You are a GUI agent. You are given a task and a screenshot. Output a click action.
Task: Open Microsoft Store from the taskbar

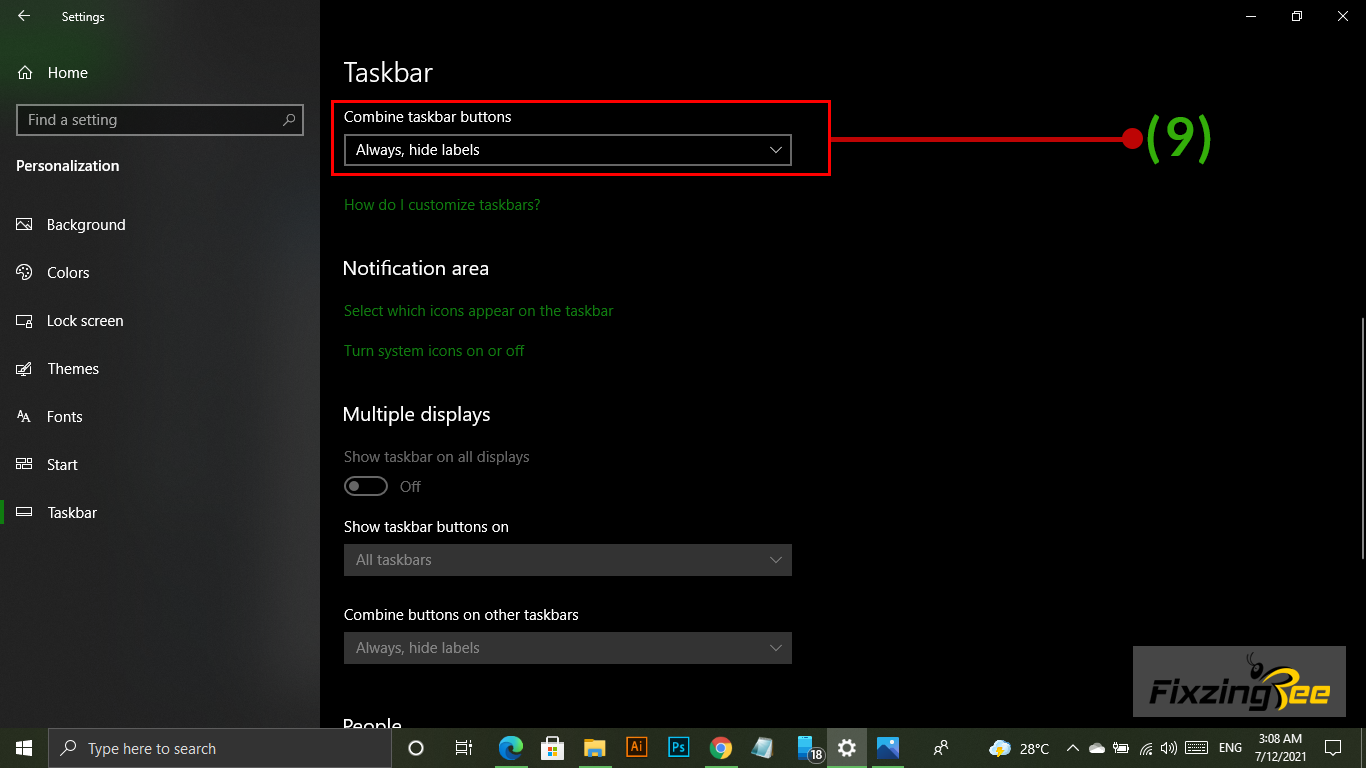pyautogui.click(x=552, y=748)
